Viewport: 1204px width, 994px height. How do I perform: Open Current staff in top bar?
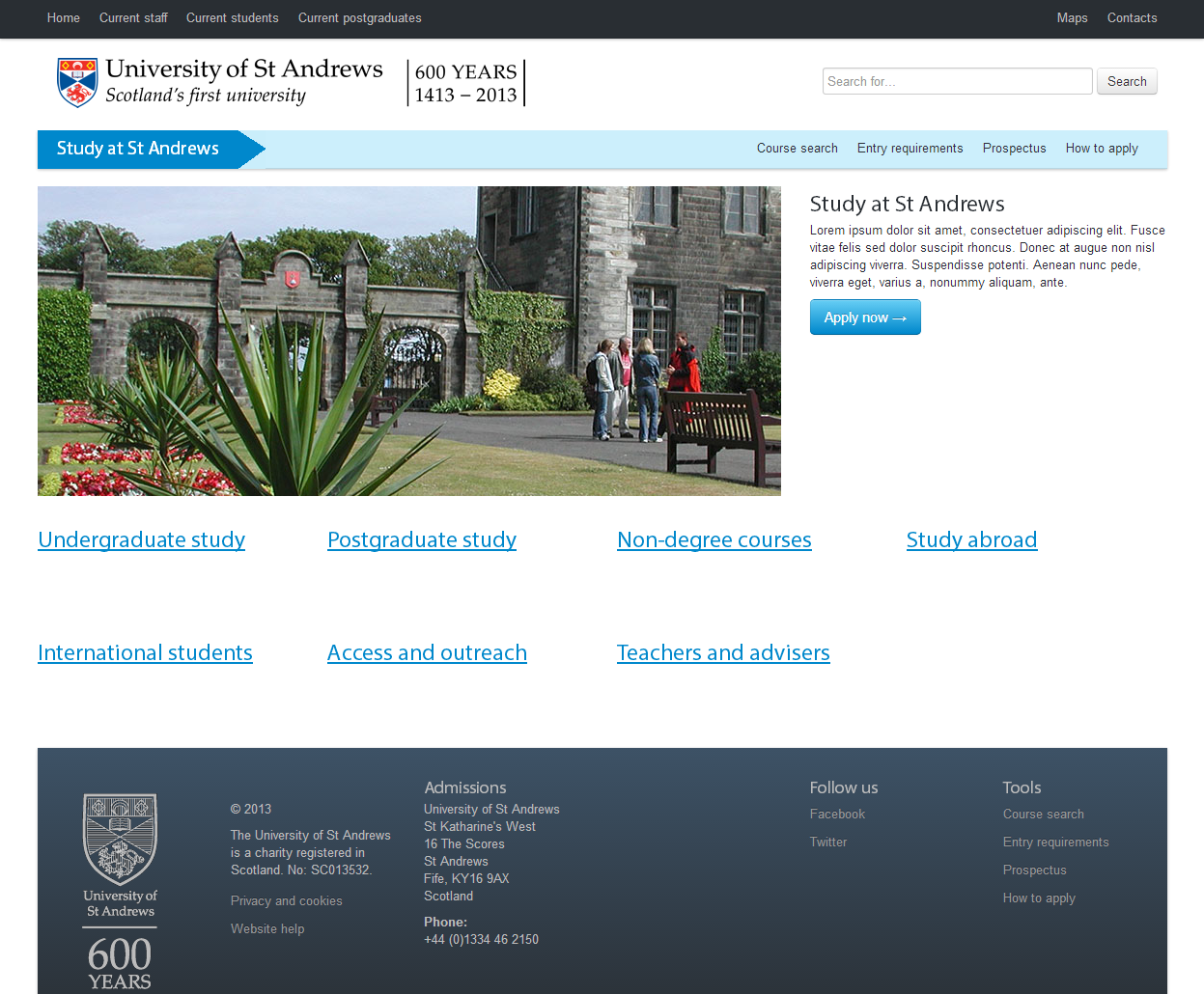(133, 17)
